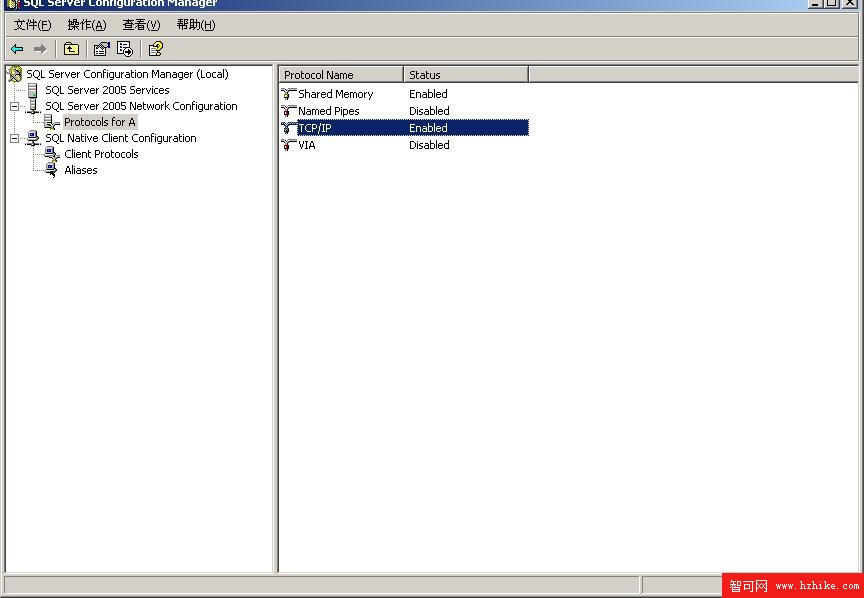
Task: Select the Shared Memory protocol name
Action: tap(336, 94)
